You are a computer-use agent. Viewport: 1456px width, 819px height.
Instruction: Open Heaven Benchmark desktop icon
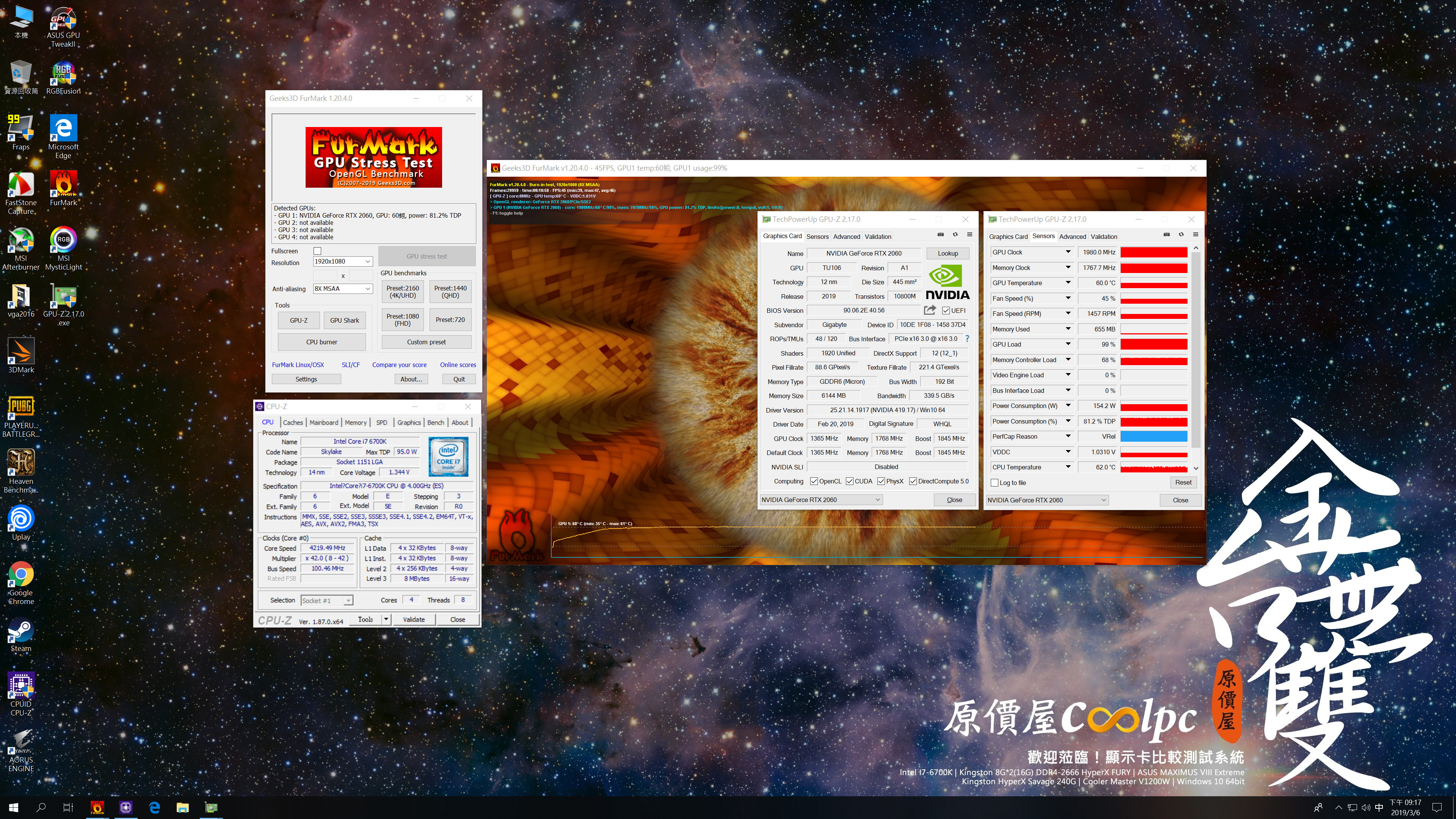click(21, 471)
